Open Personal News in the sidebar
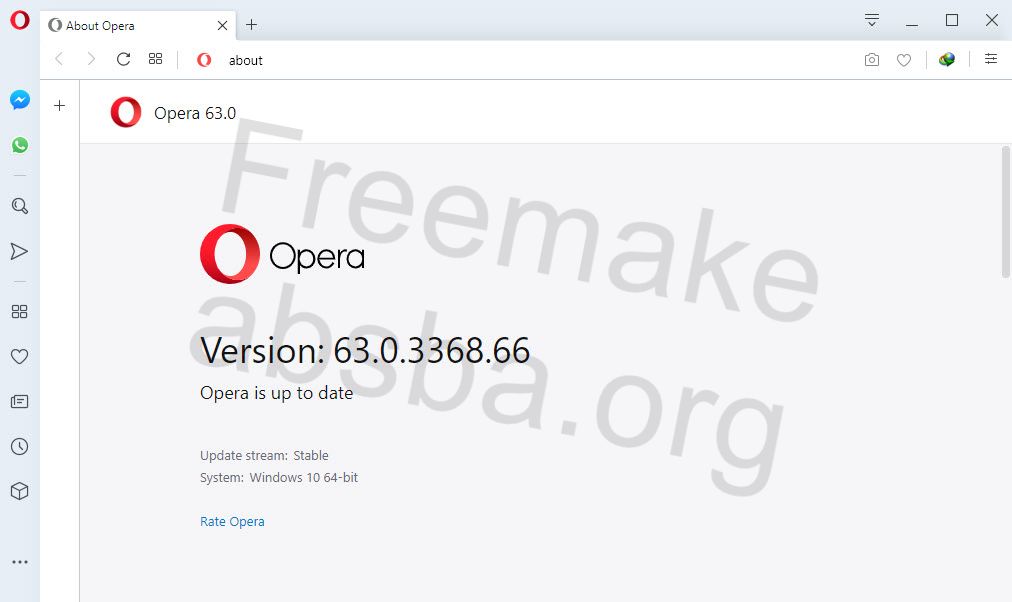1012x602 pixels. [20, 401]
